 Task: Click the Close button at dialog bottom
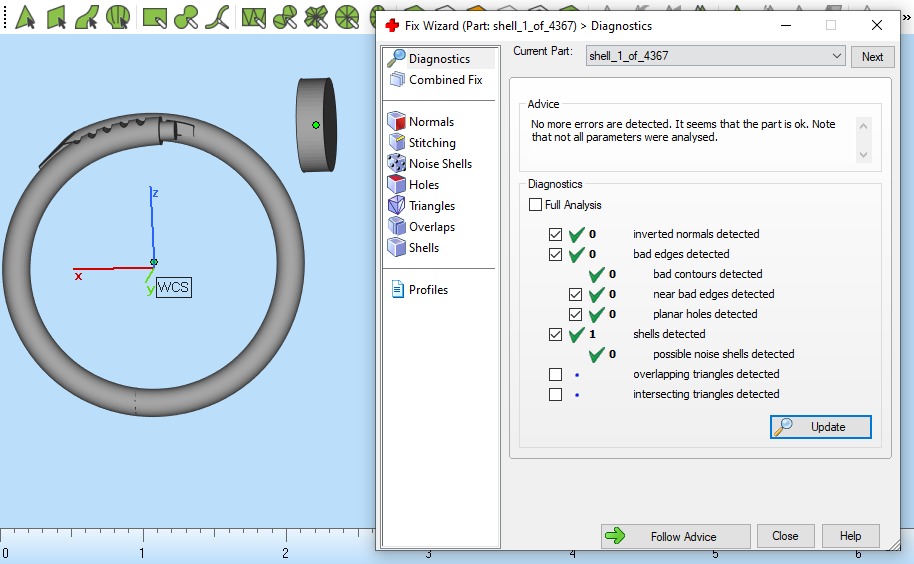tap(785, 536)
